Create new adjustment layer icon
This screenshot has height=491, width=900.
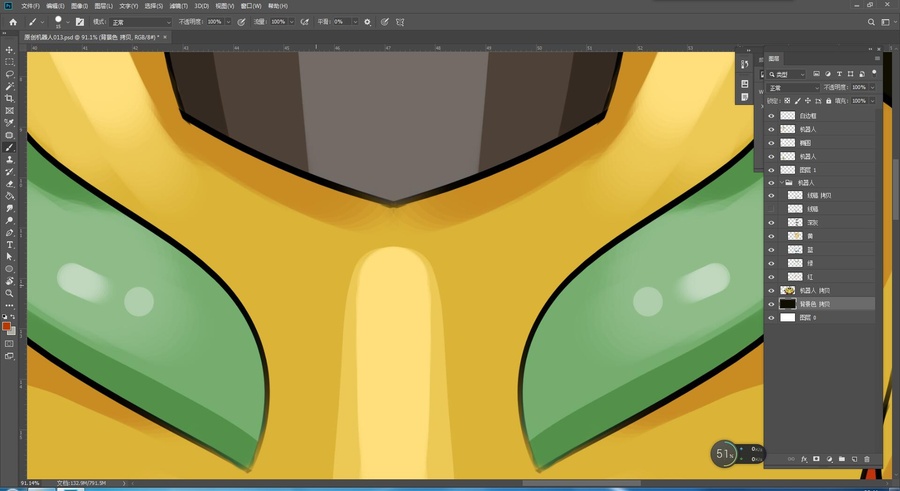(829, 459)
